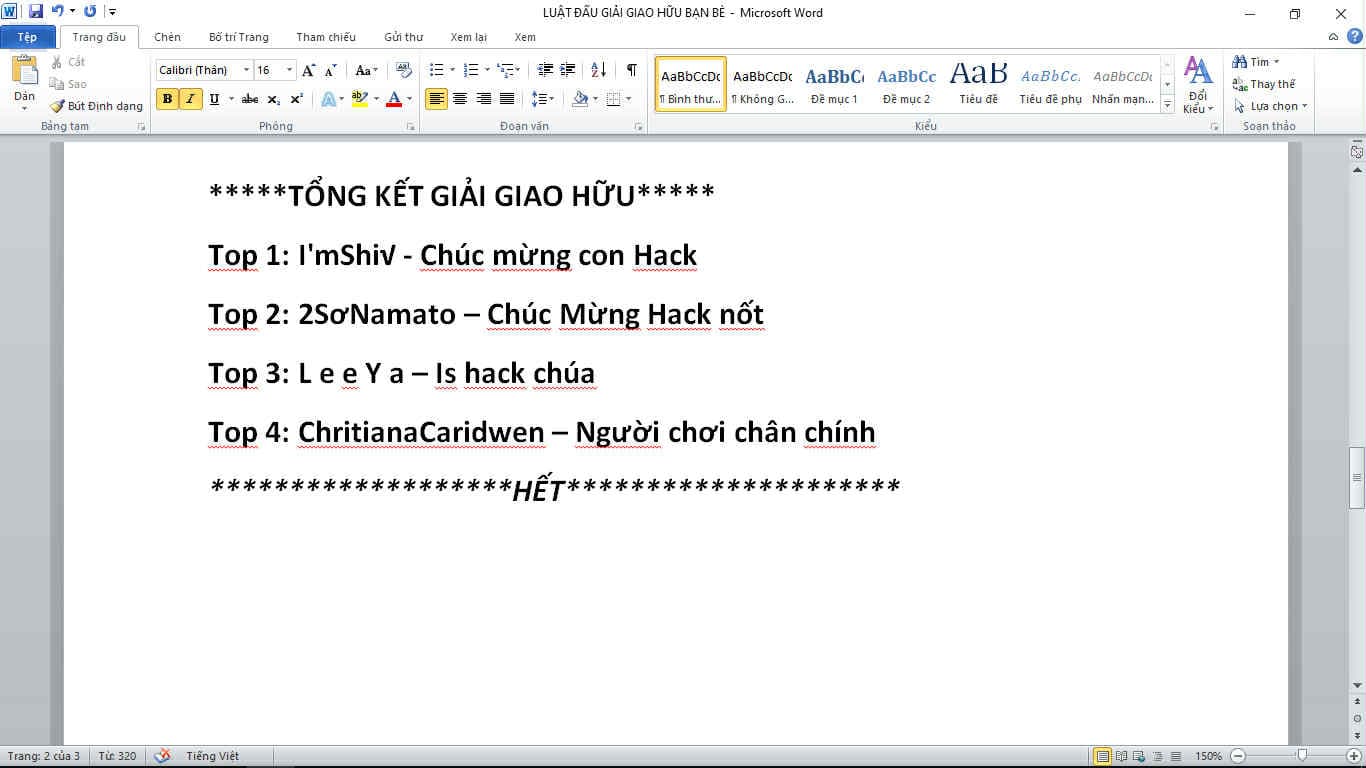
Task: Click the Format Painter (Bút Định dạng) button
Action: click(x=97, y=106)
